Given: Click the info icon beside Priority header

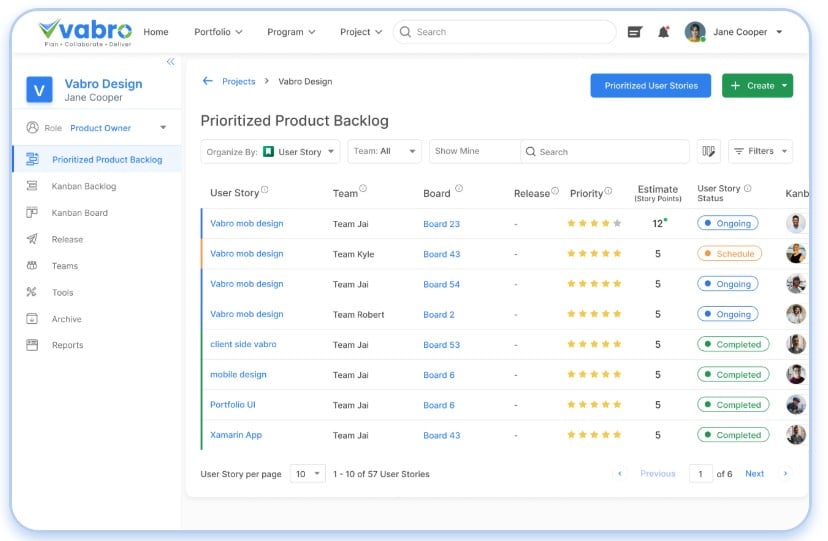Looking at the screenshot, I should tap(608, 191).
